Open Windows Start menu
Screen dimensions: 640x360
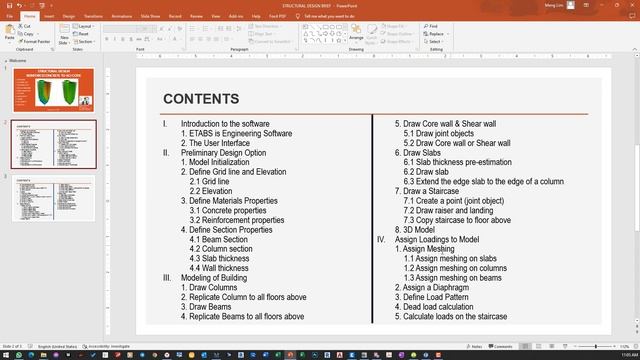(x=6, y=355)
